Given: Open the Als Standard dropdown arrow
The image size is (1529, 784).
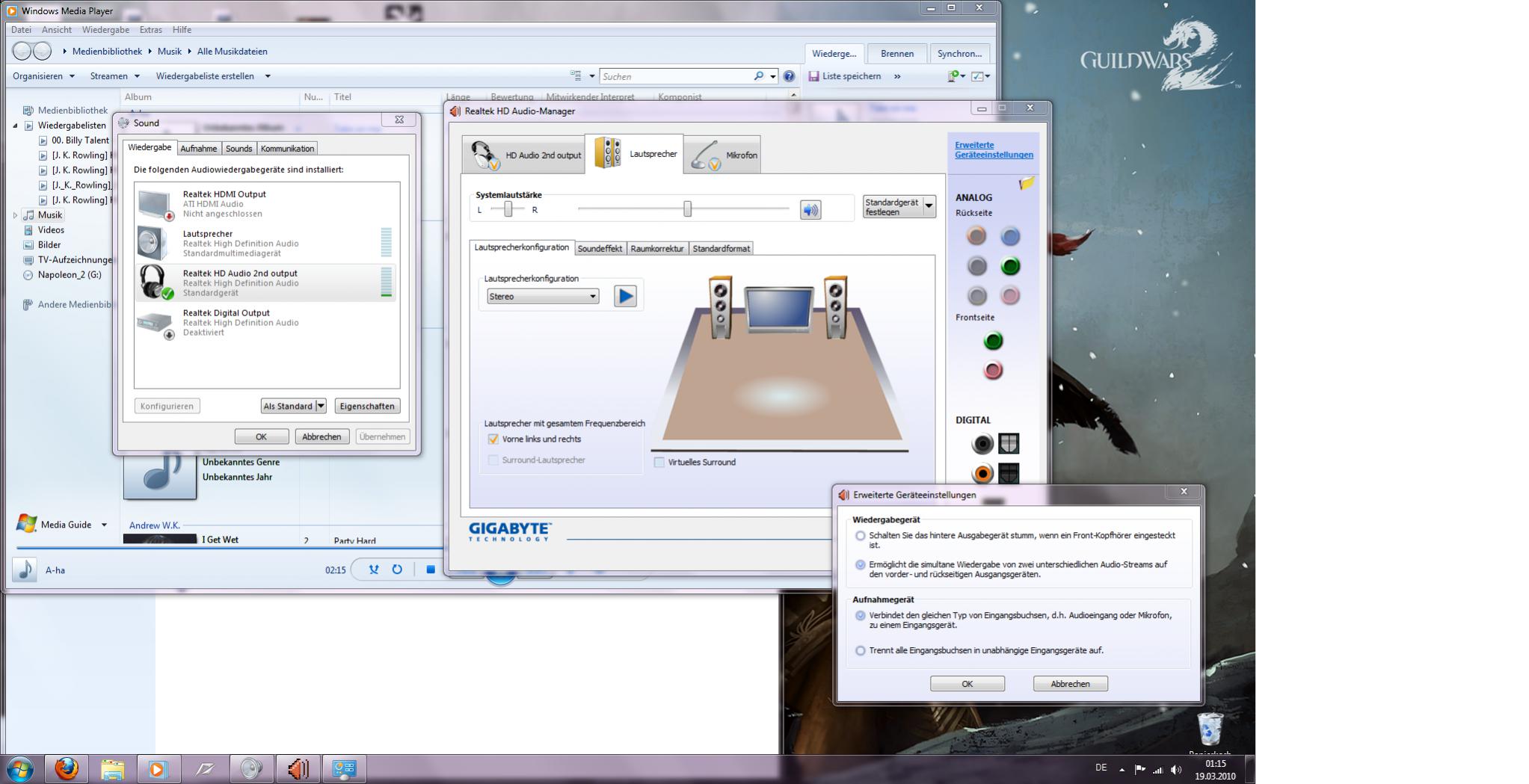Looking at the screenshot, I should [x=321, y=406].
